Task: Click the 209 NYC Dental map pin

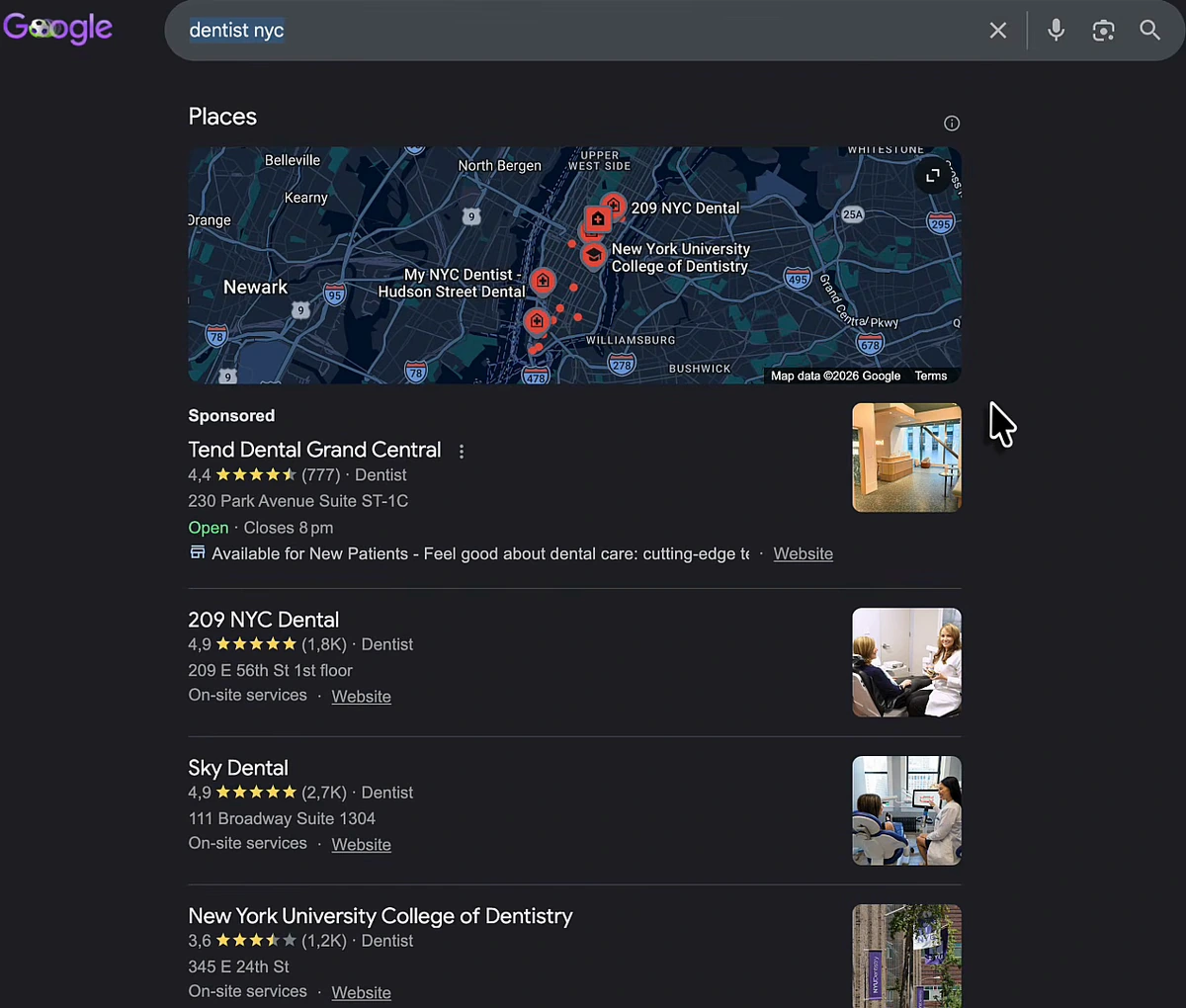Action: tap(614, 206)
